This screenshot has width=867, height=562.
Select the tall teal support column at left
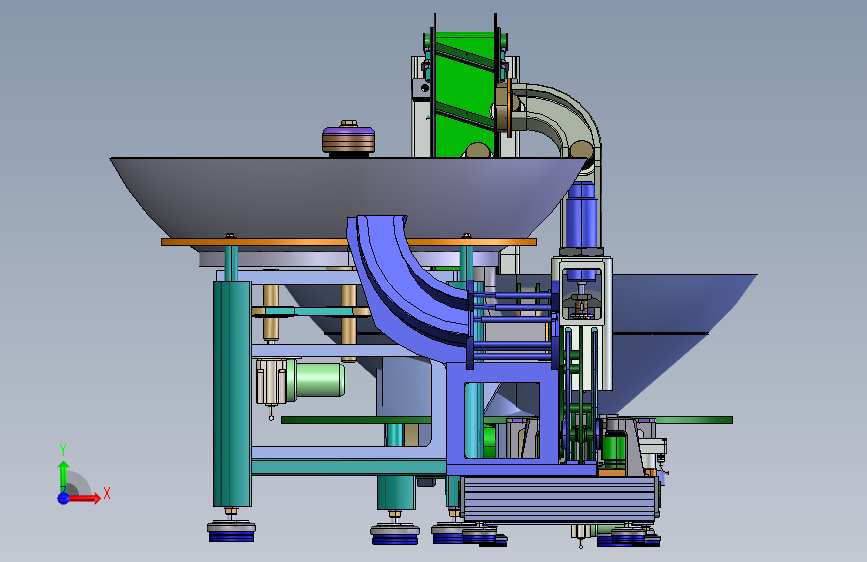(232, 394)
